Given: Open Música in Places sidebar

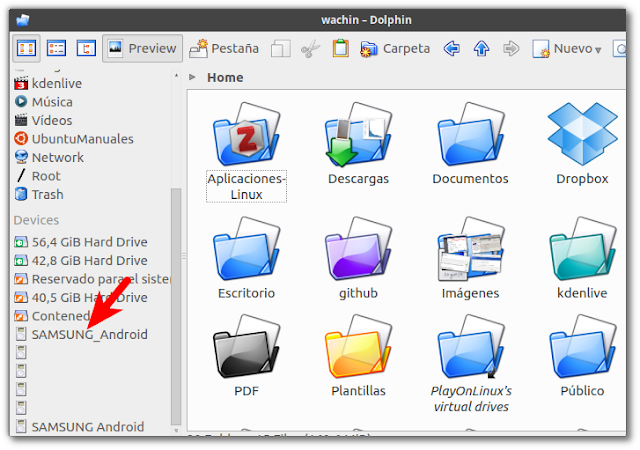Looking at the screenshot, I should (44, 102).
